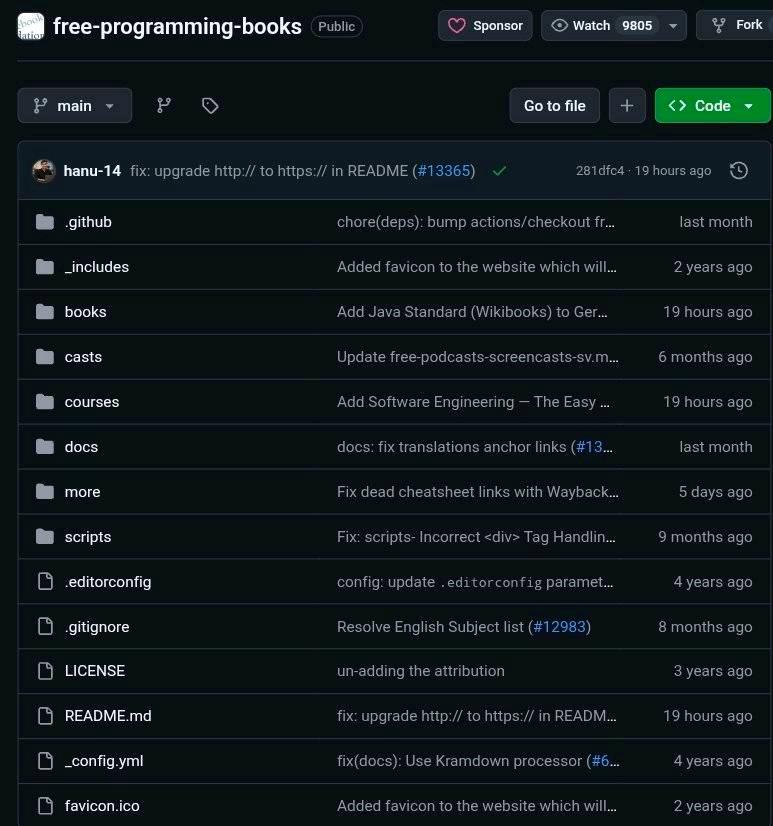Click the favicon.ico file icon
The width and height of the screenshot is (773, 826).
tap(45, 806)
